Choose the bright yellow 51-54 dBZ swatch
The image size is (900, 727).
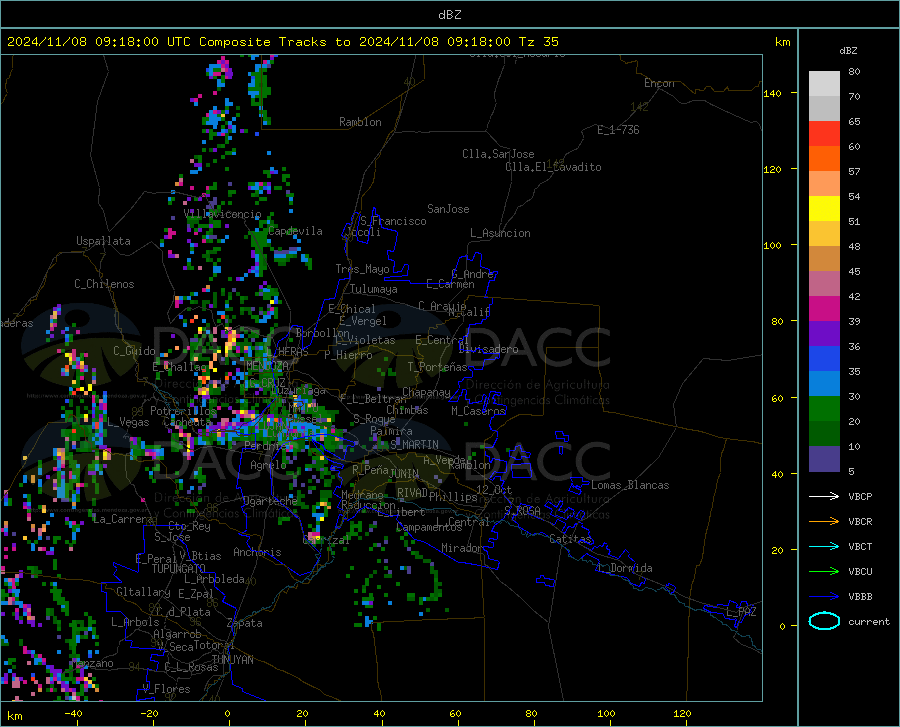click(x=824, y=209)
